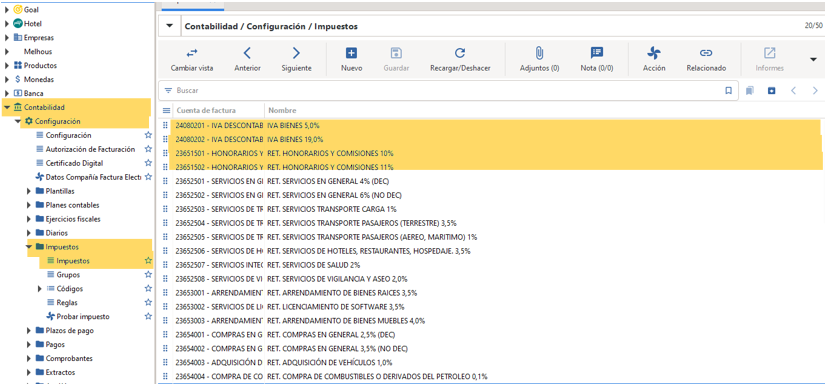This screenshot has height=384, width=827.
Task: Open Probar impuesto wizard
Action: coord(83,316)
